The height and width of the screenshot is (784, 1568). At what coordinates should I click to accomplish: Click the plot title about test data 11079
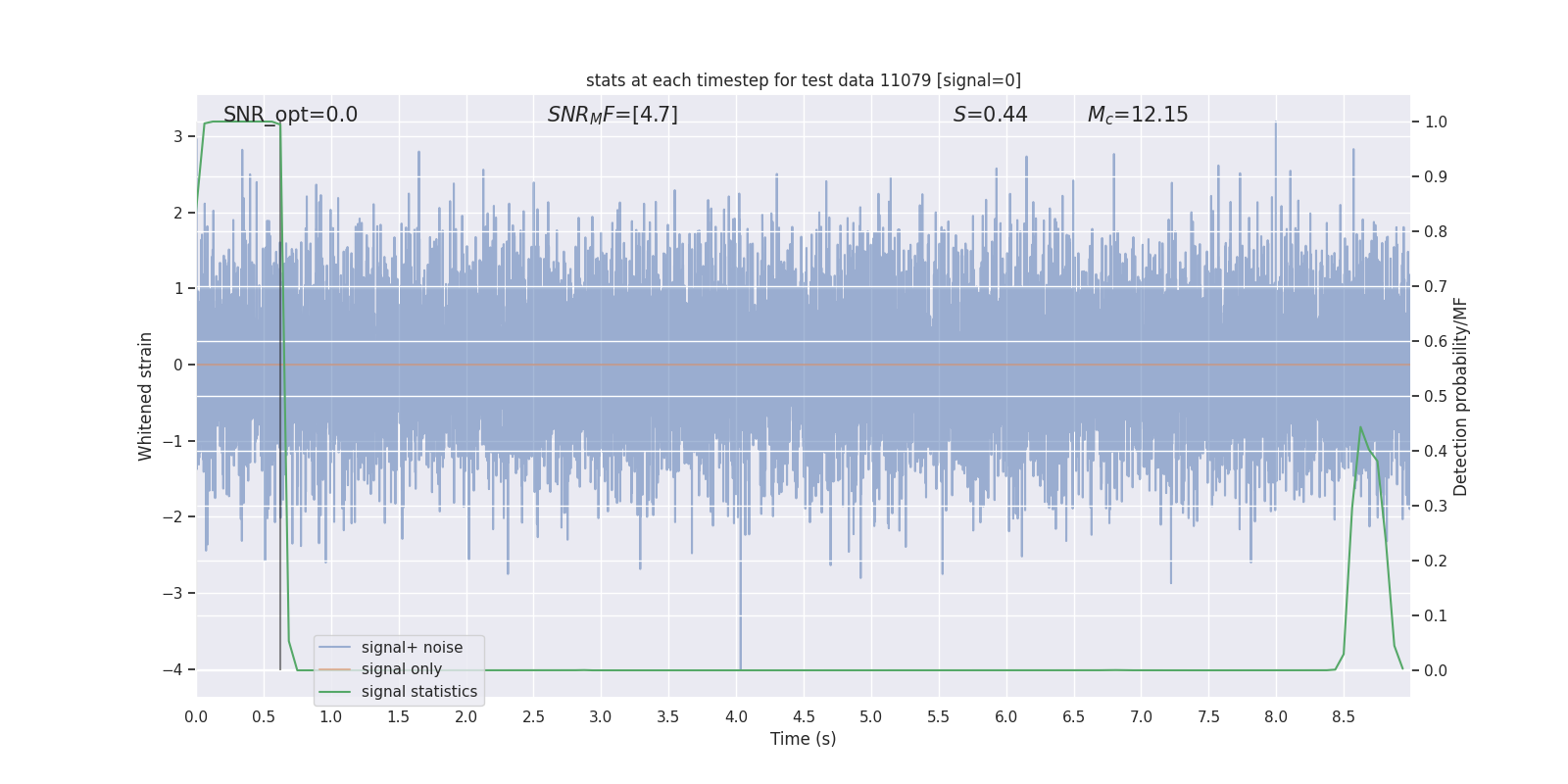(x=803, y=80)
